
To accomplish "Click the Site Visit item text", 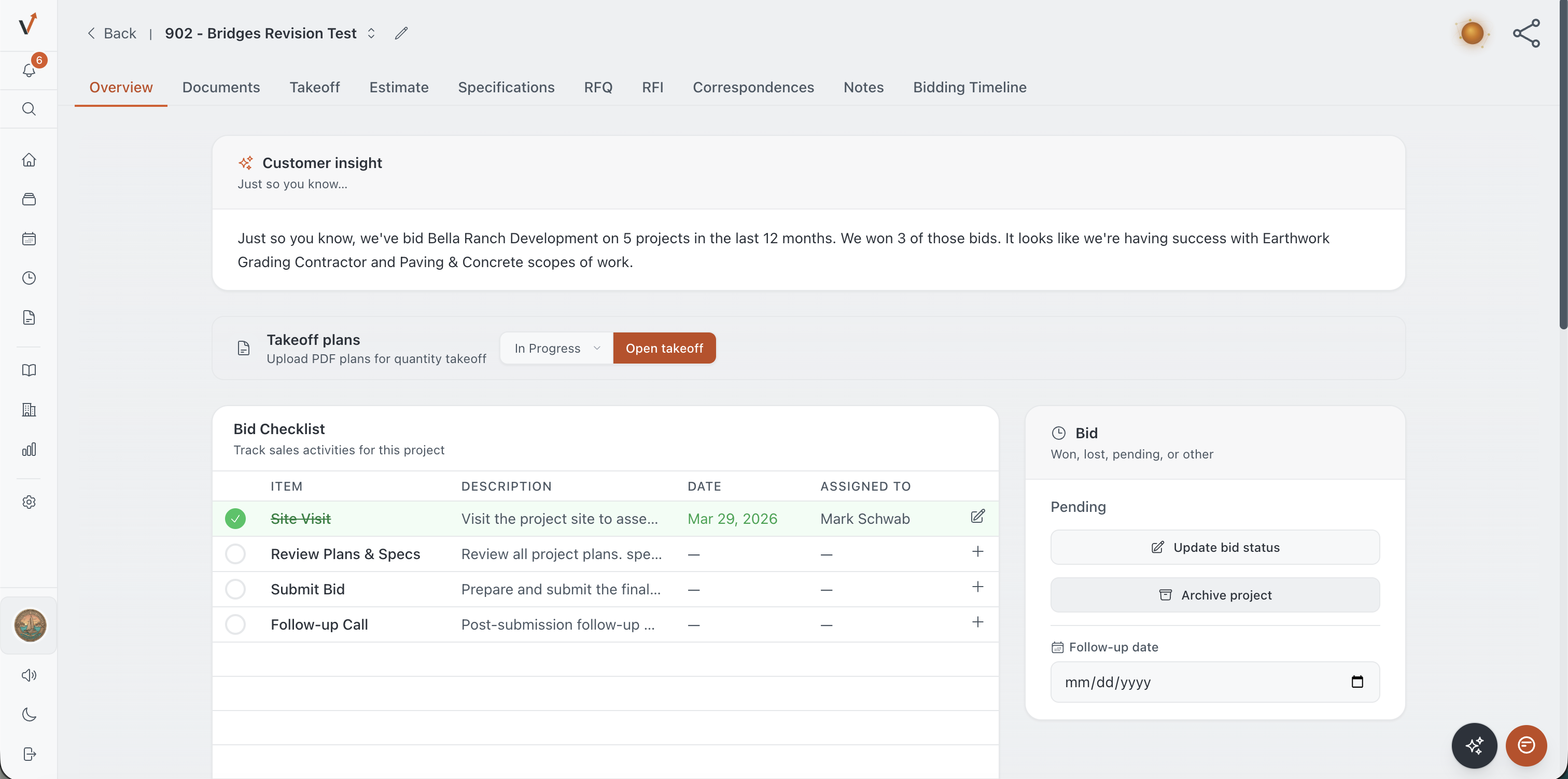I will (301, 518).
